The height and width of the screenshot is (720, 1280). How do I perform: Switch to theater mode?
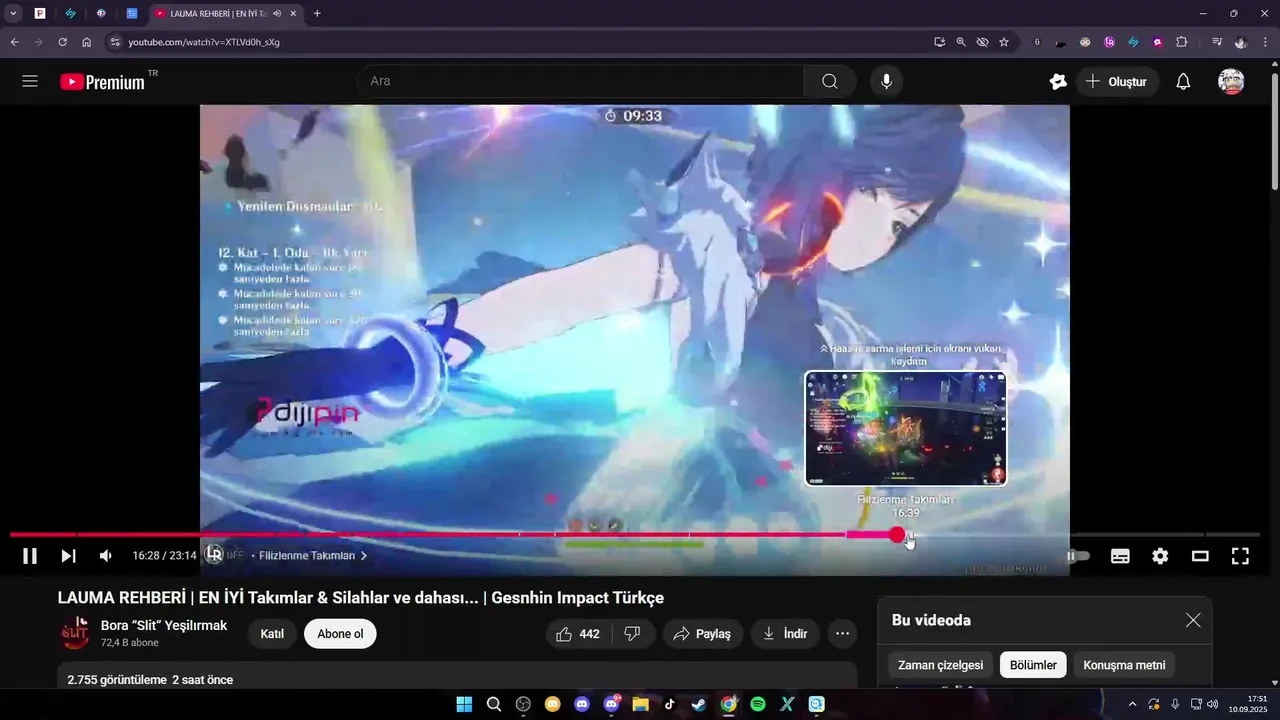(x=1200, y=556)
